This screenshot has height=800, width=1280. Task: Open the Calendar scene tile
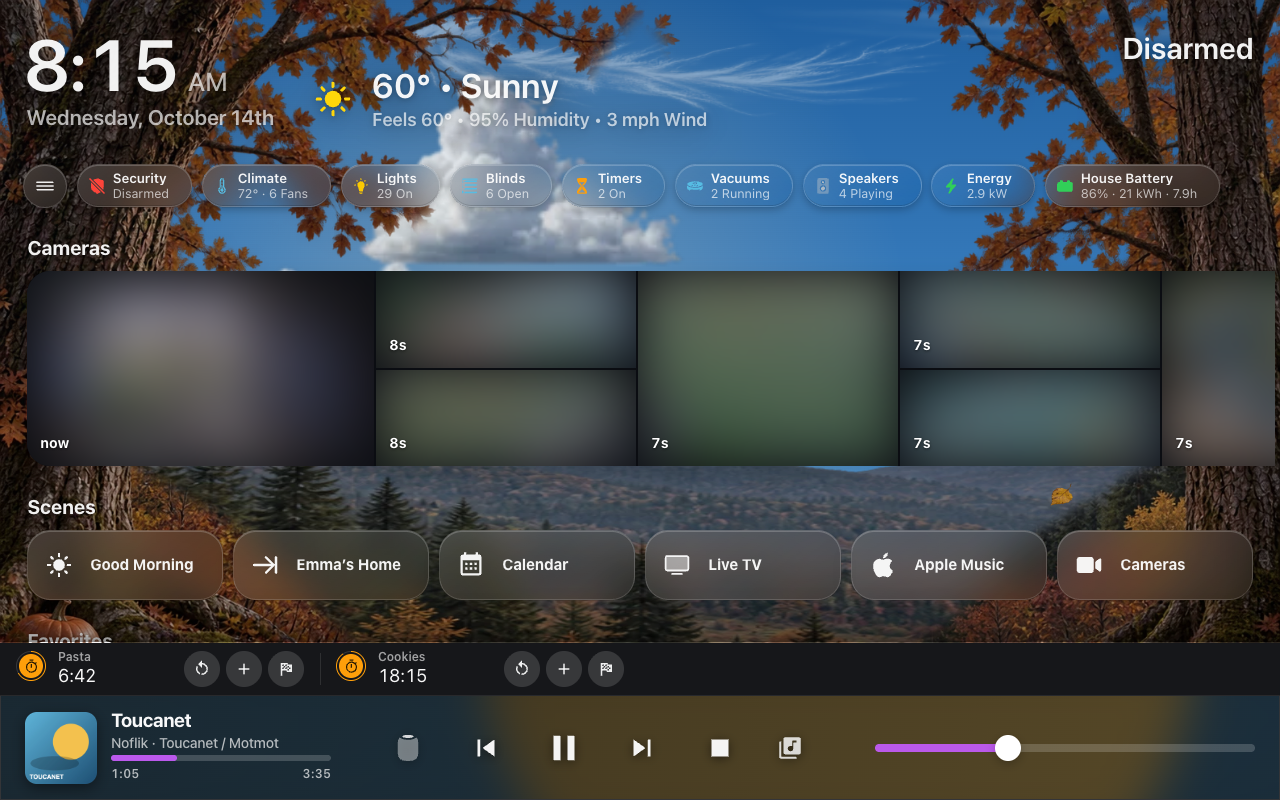pos(537,565)
